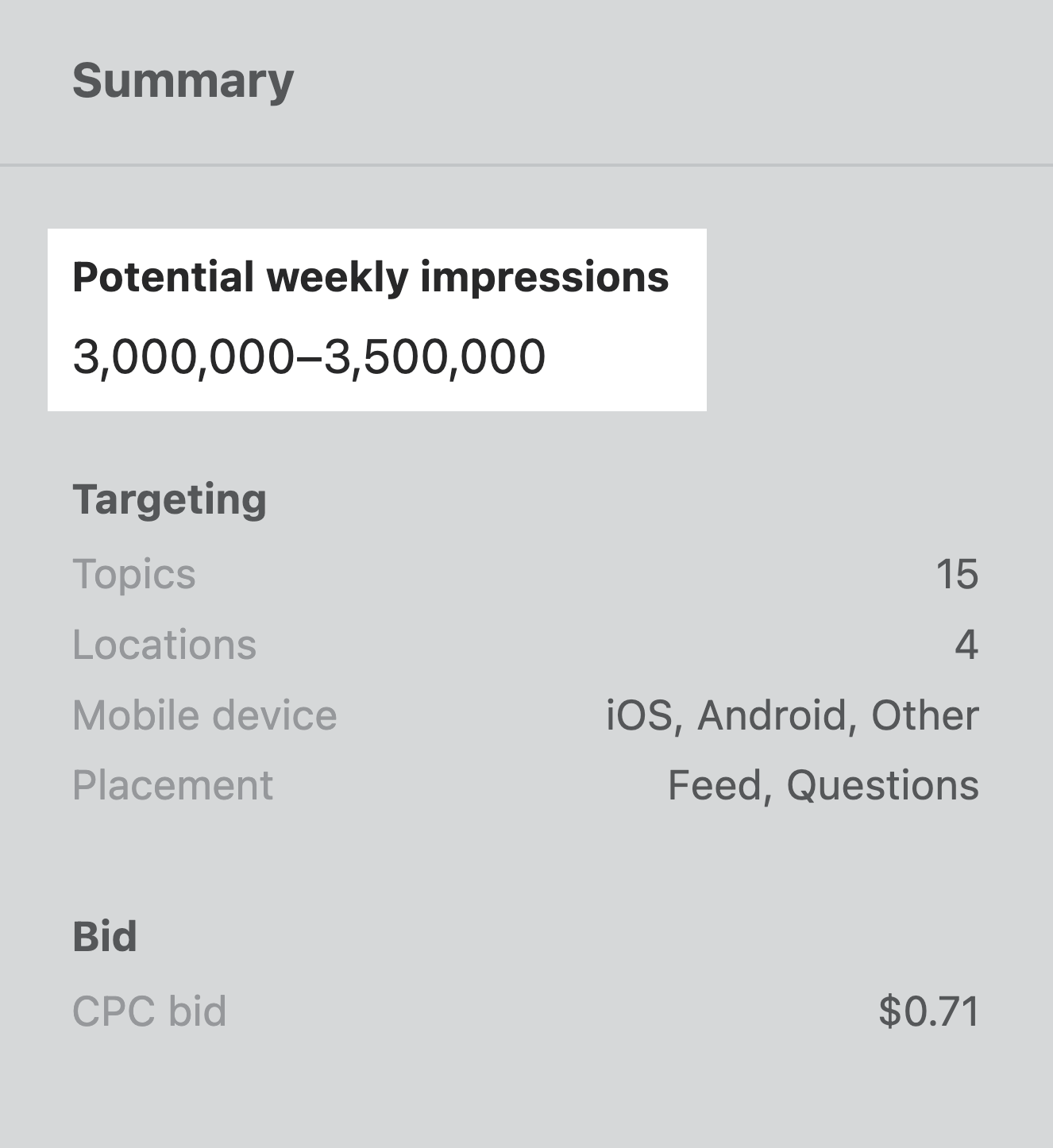The height and width of the screenshot is (1148, 1053).
Task: Select the Locations row
Action: point(164,645)
